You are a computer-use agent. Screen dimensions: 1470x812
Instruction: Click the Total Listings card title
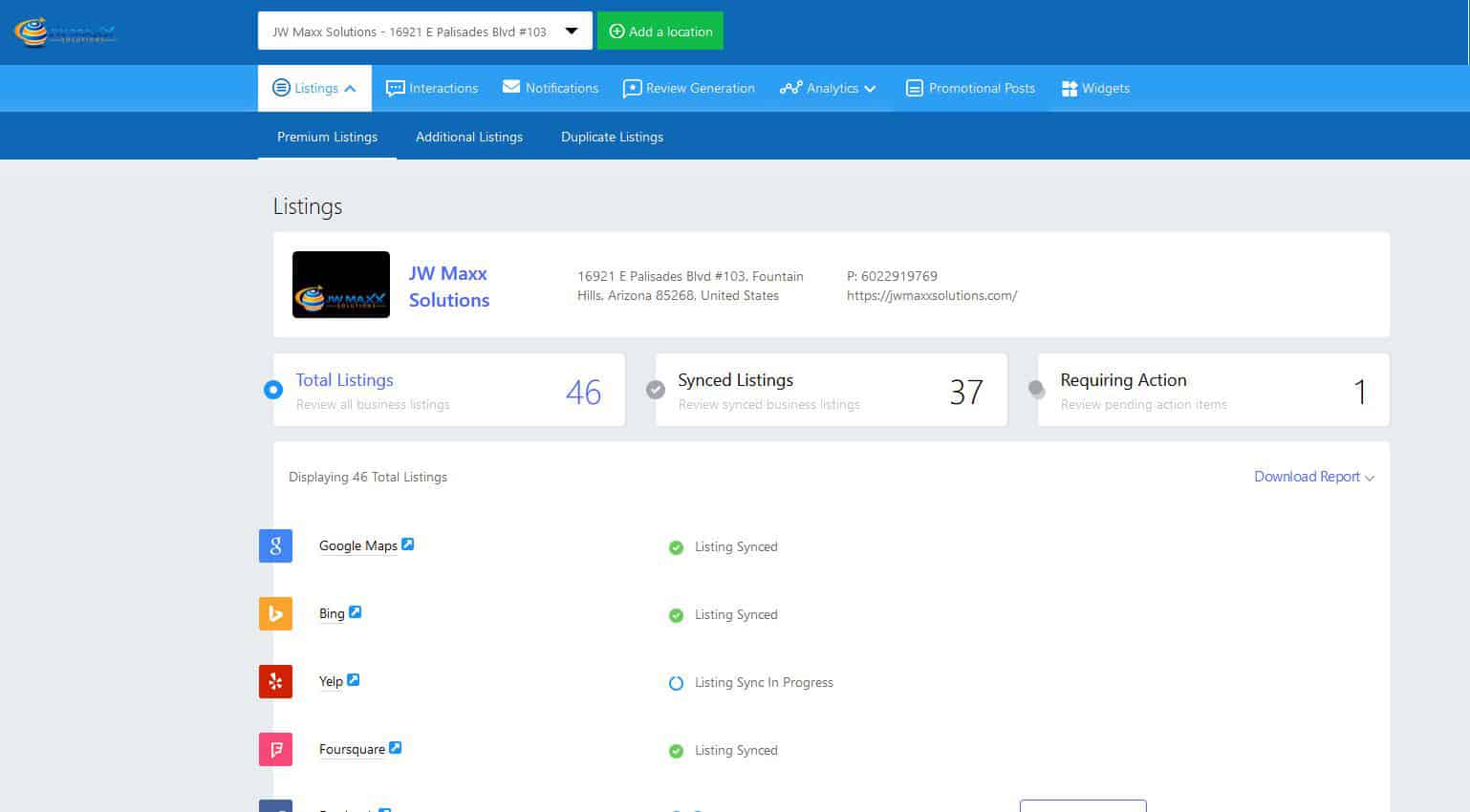[344, 380]
